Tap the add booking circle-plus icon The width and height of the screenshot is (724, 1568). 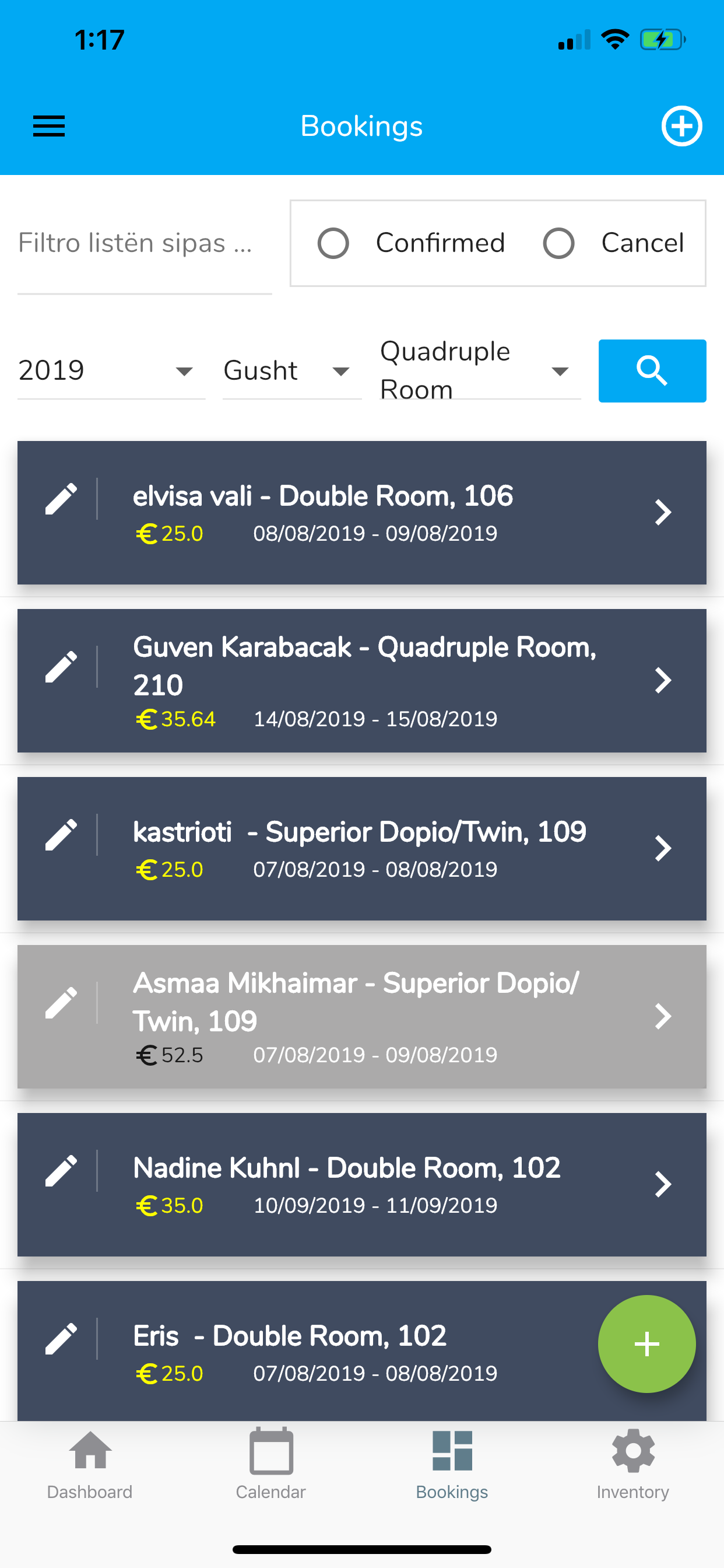pos(681,126)
